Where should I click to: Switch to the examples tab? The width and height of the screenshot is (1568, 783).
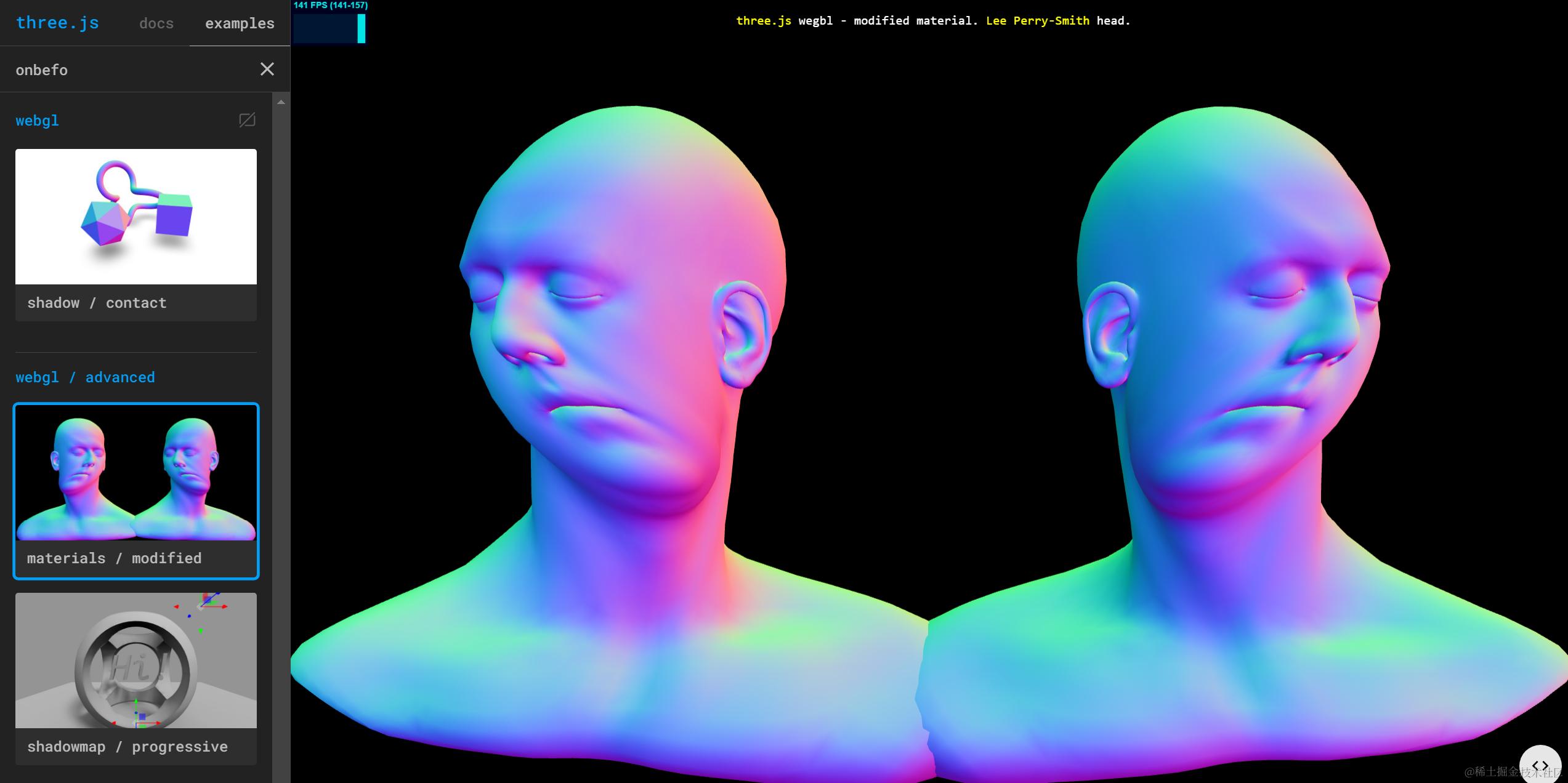coord(240,23)
